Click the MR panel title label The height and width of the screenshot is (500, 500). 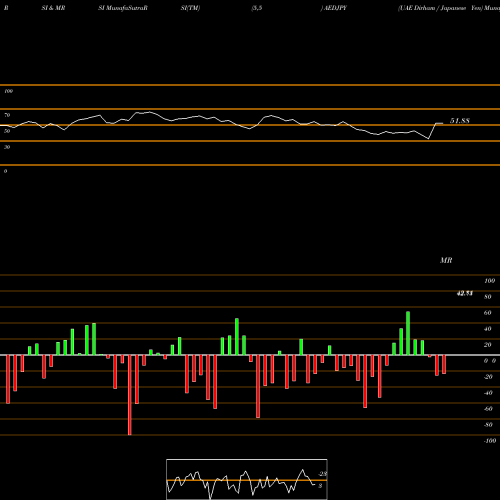446,260
